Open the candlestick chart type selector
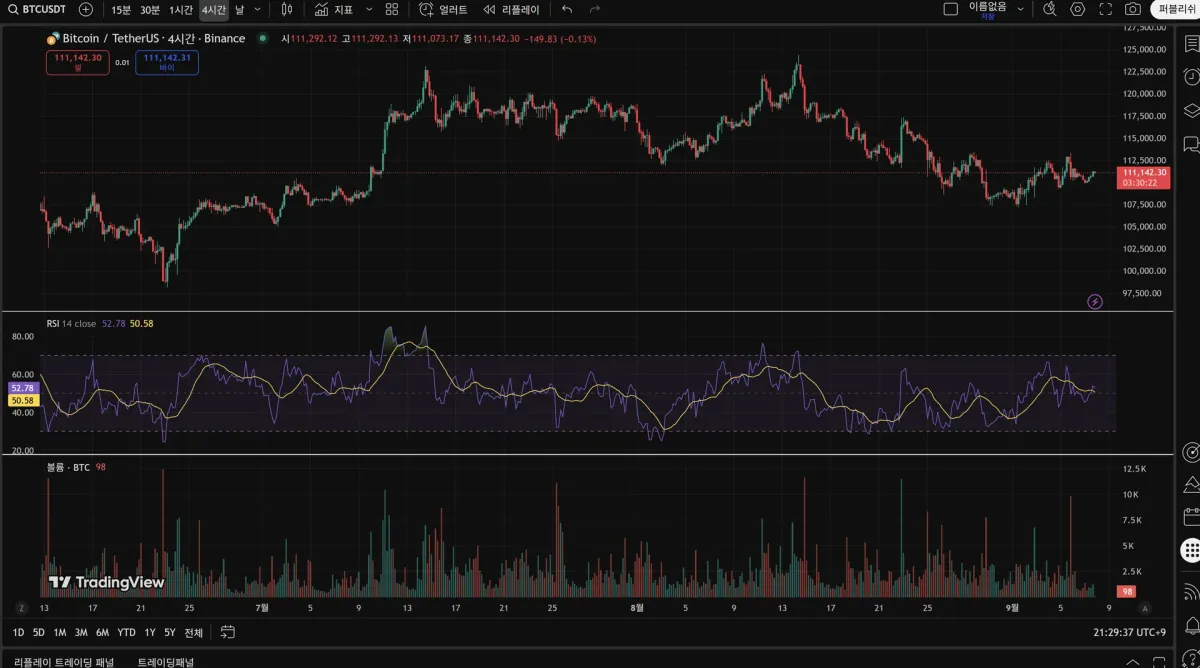The height and width of the screenshot is (668, 1200). pyautogui.click(x=287, y=9)
